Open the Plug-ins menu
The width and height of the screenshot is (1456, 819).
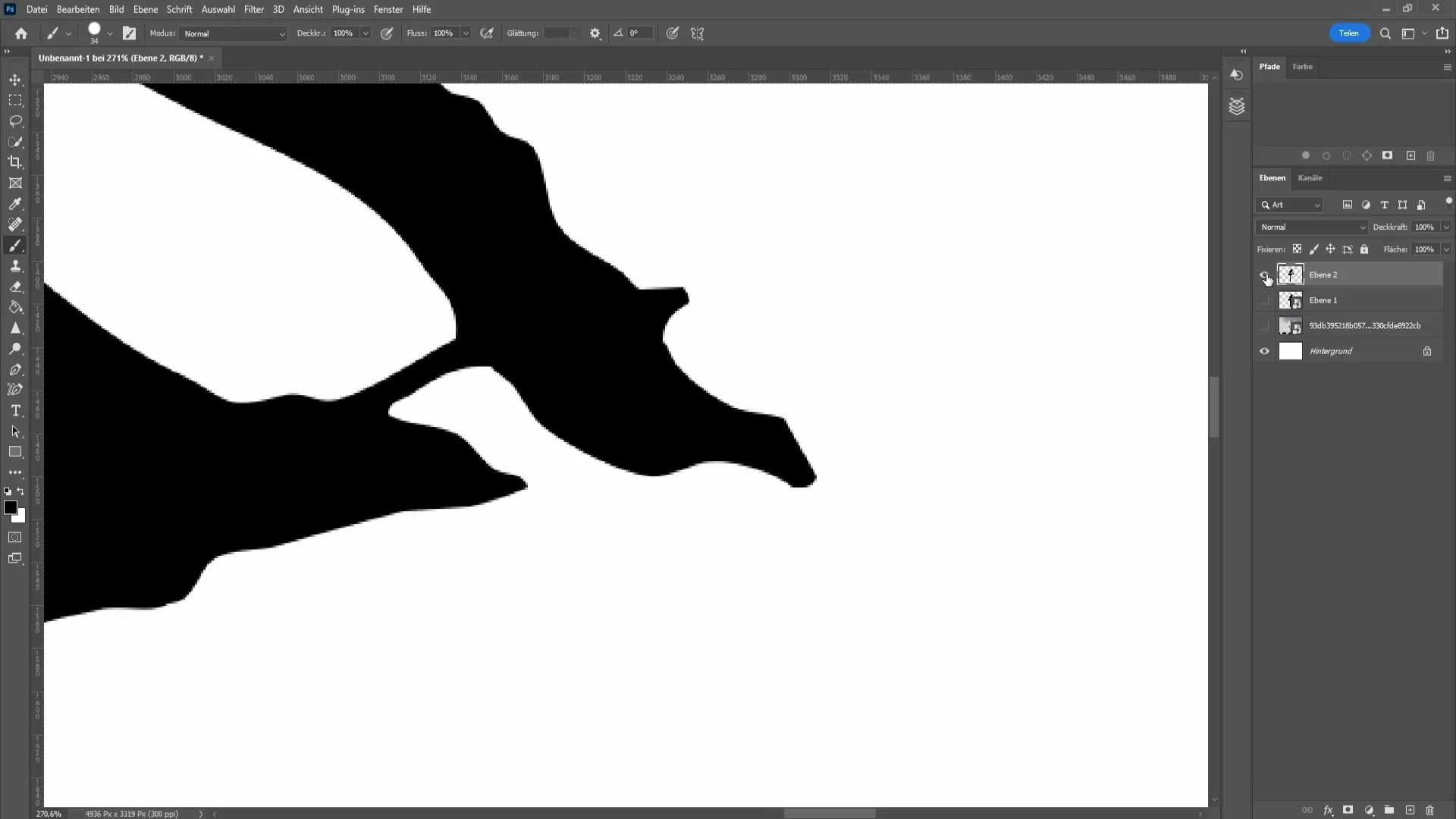[x=348, y=9]
